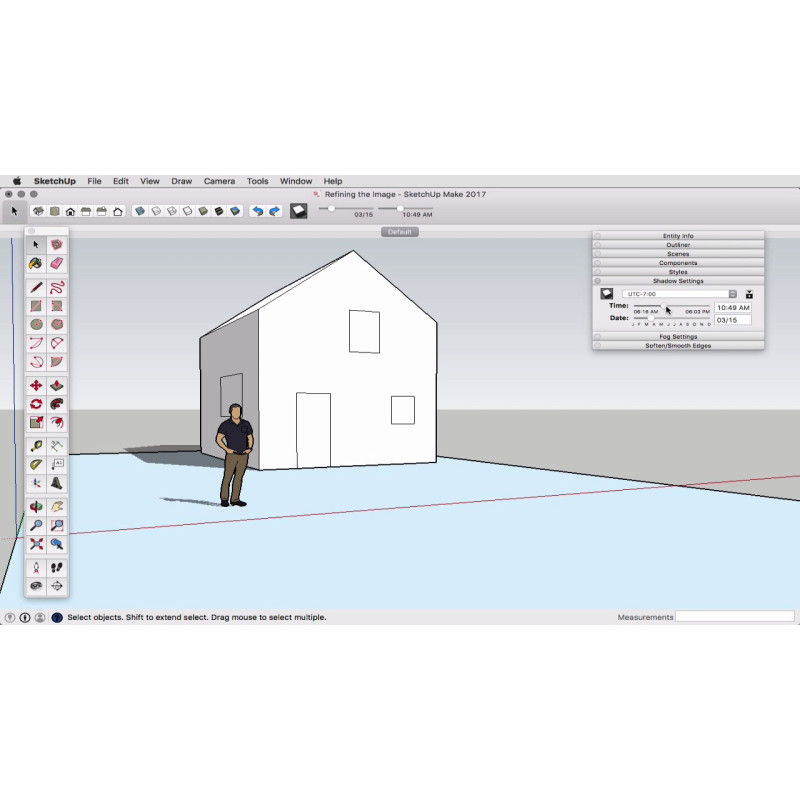Pick the Line pencil tool
Viewport: 800px width, 800px height.
[36, 287]
